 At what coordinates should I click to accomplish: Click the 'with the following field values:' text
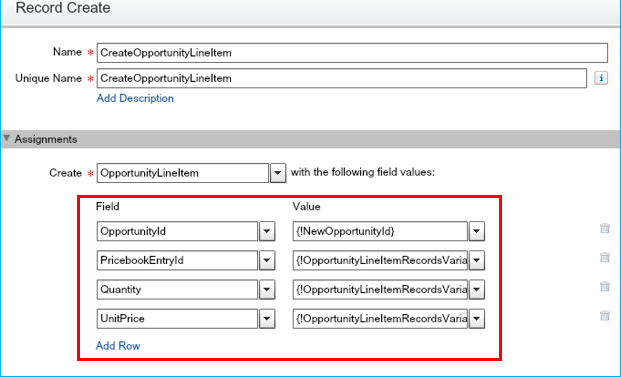coord(363,173)
